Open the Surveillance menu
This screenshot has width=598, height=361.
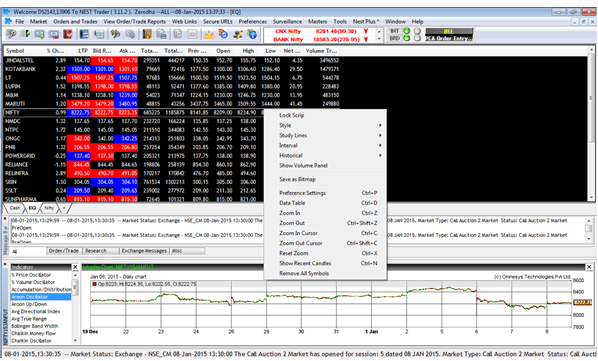tap(287, 21)
